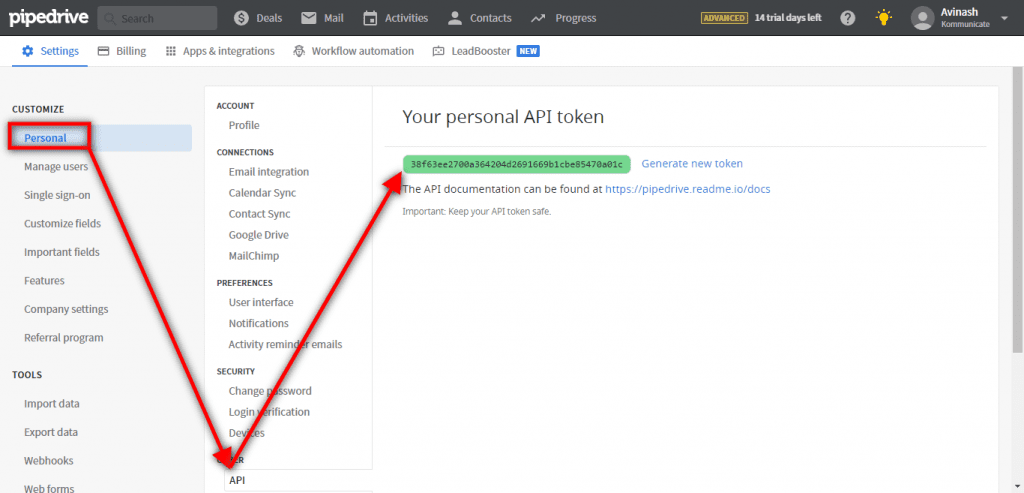
Task: Open Contact Sync settings
Action: coord(260,214)
